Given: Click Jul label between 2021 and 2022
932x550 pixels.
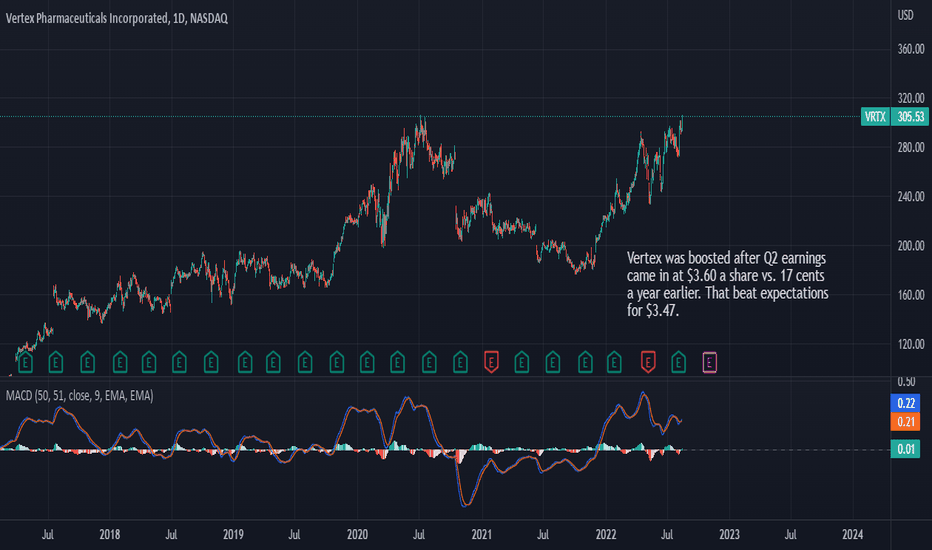Looking at the screenshot, I should [543, 535].
